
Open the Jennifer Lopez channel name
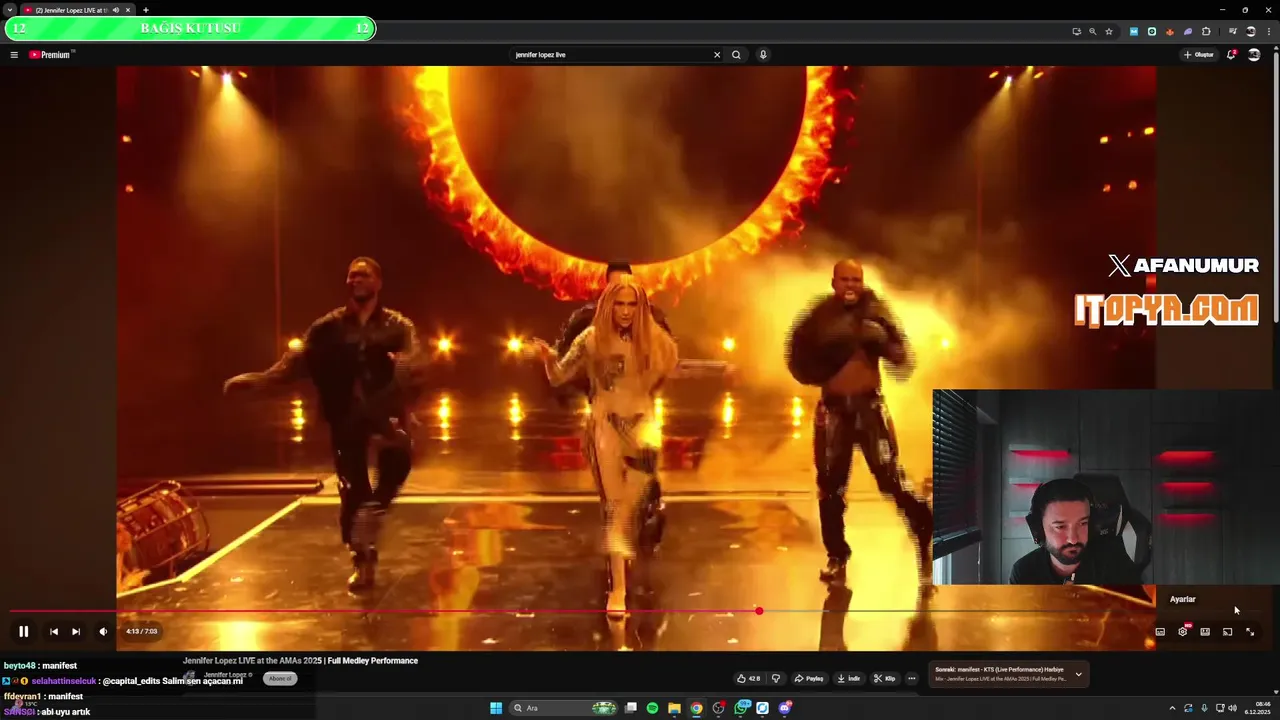pos(225,675)
